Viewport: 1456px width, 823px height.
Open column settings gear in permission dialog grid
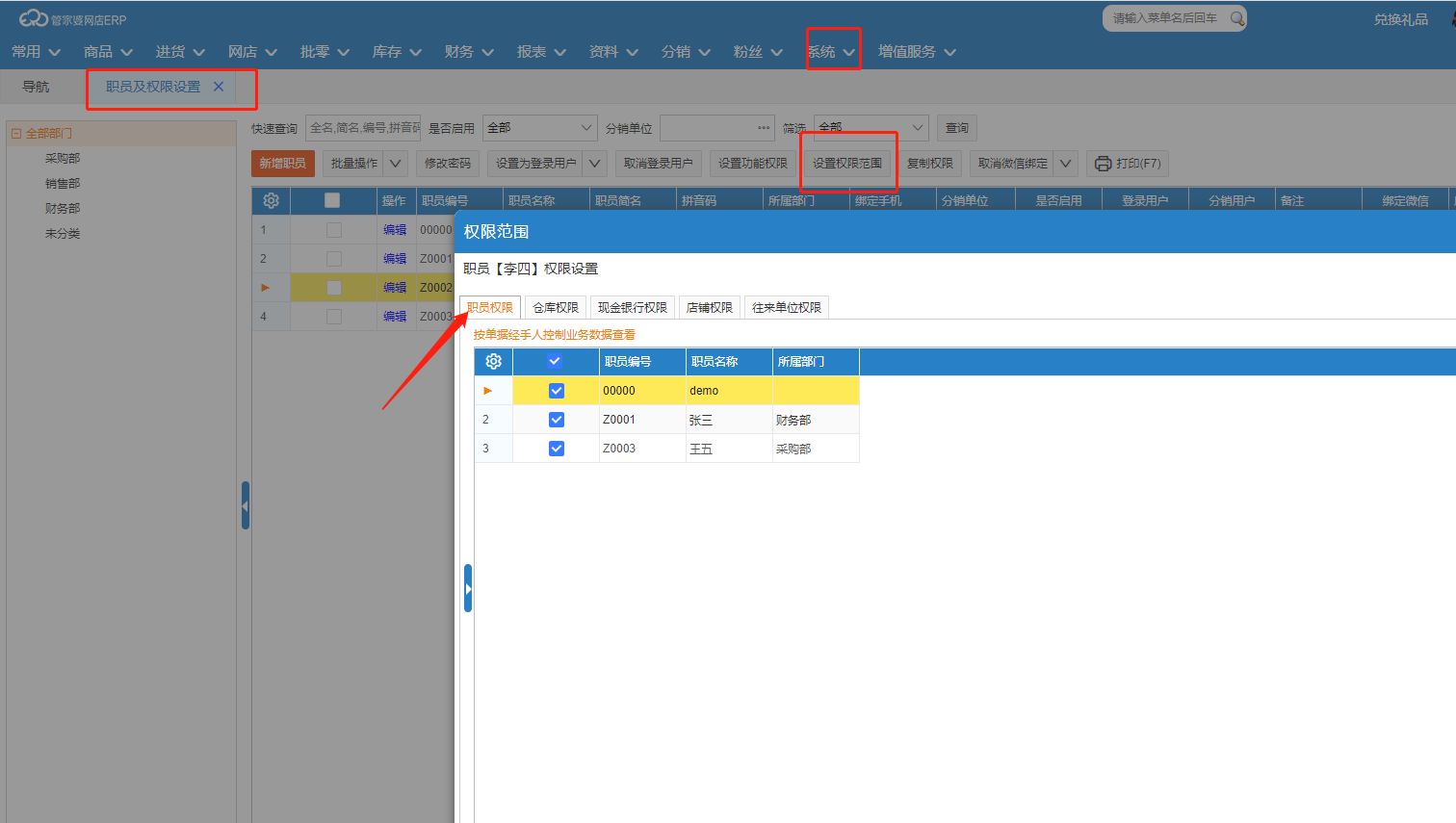point(493,362)
